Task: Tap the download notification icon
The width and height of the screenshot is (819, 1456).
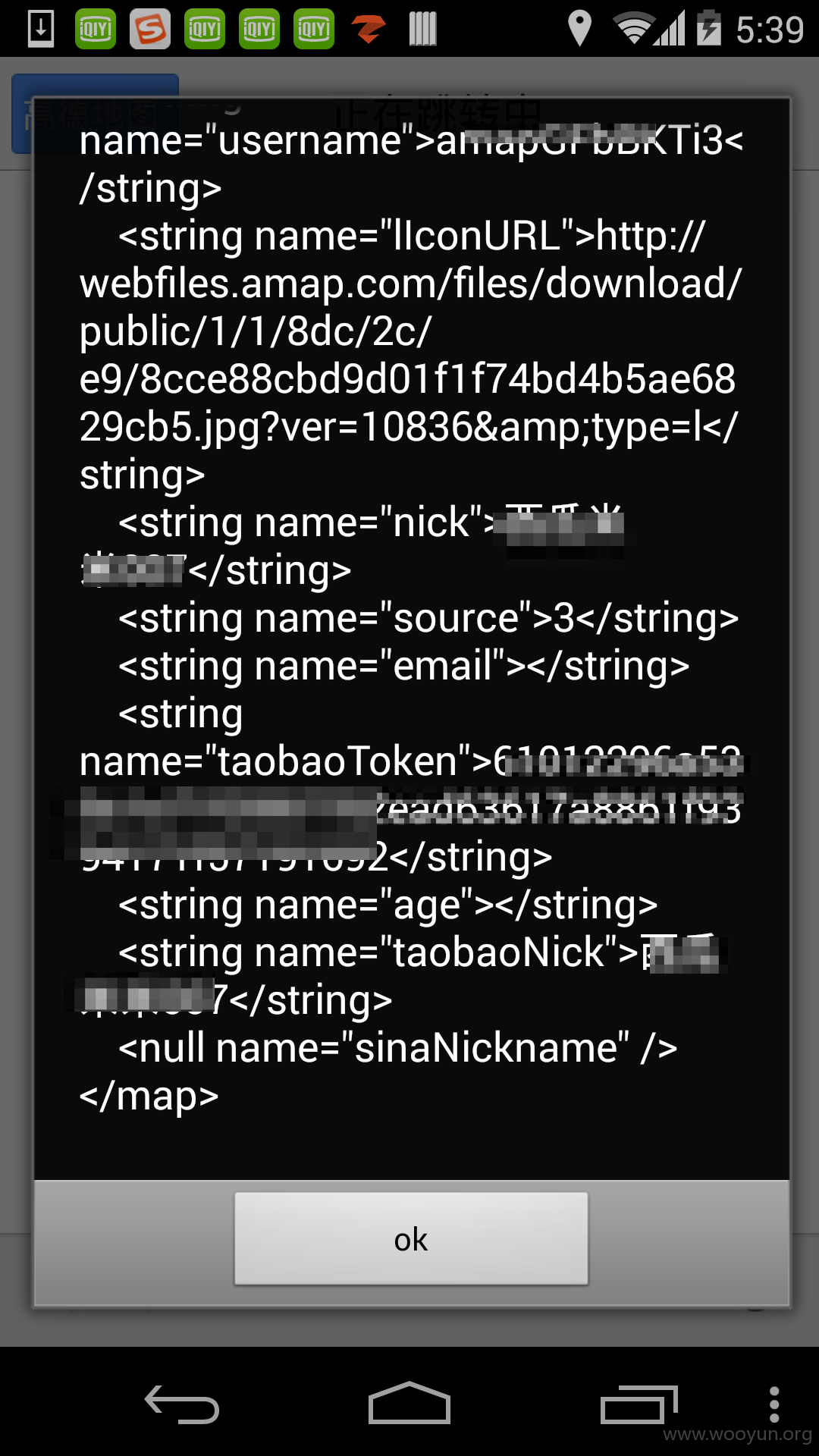Action: (41, 29)
